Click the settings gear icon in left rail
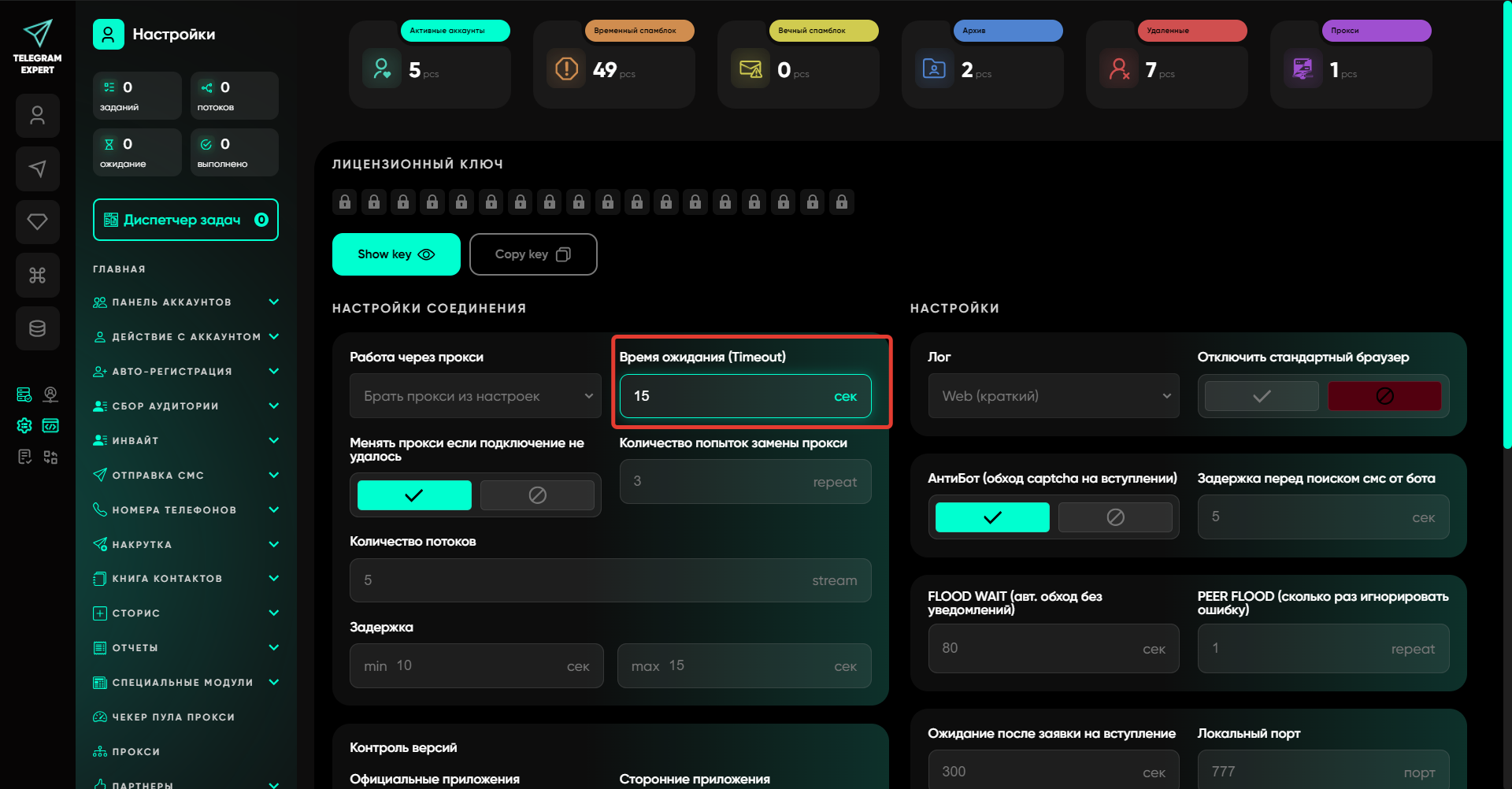The height and width of the screenshot is (789, 1512). [24, 425]
